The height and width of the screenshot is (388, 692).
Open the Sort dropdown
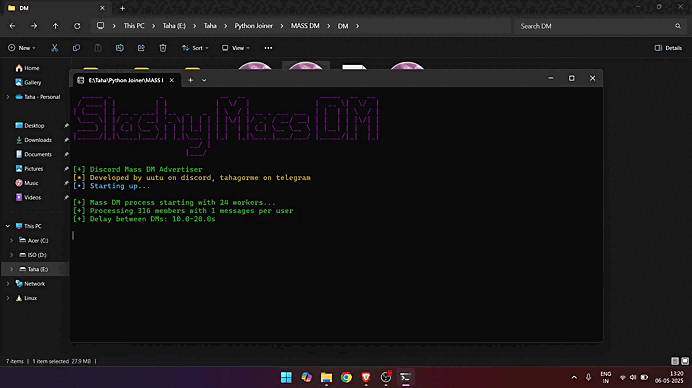tap(195, 48)
